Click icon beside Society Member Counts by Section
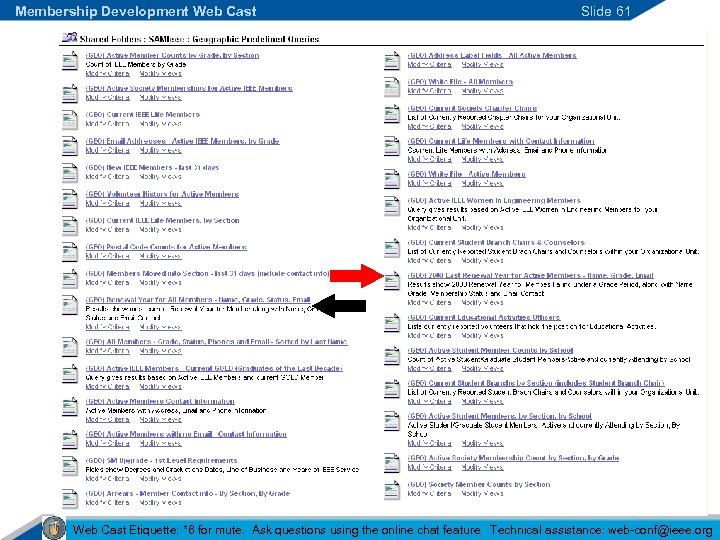 tap(392, 489)
